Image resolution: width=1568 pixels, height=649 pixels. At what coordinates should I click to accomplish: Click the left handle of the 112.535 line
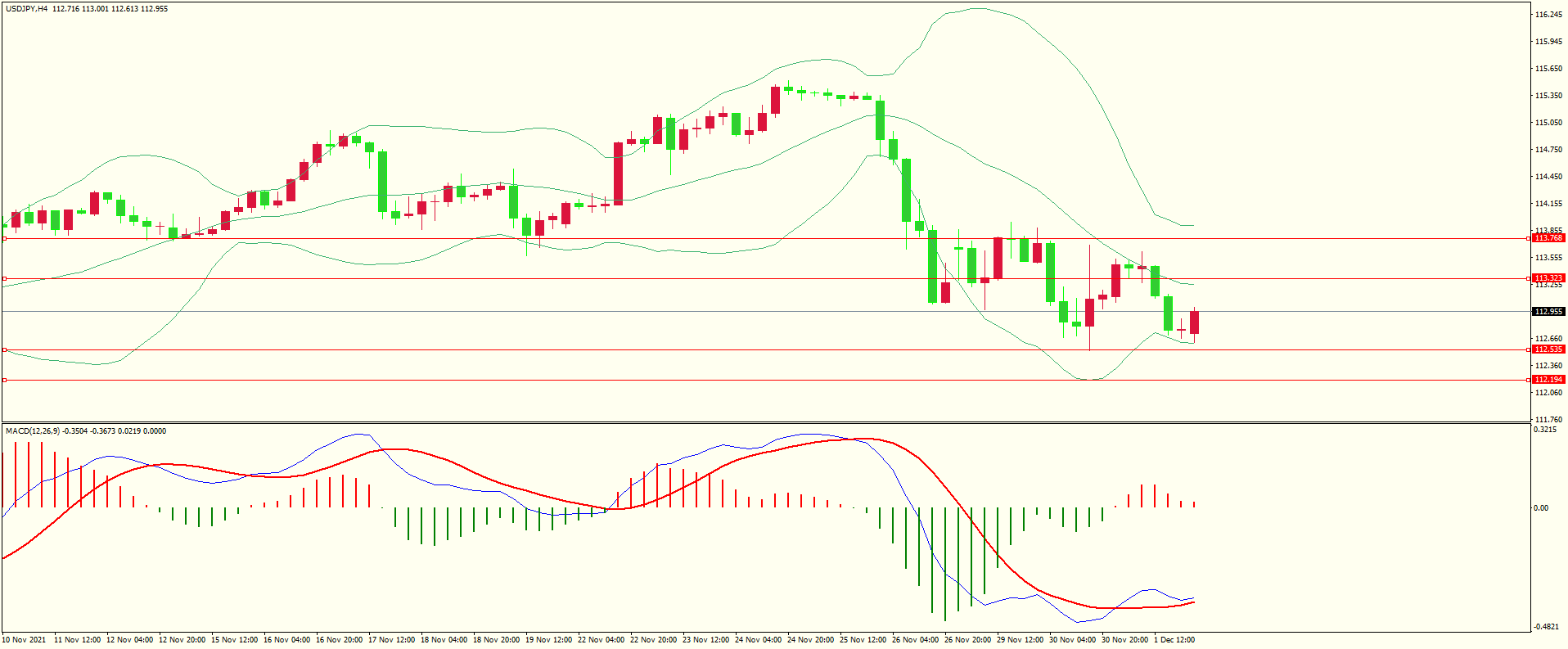coord(4,349)
